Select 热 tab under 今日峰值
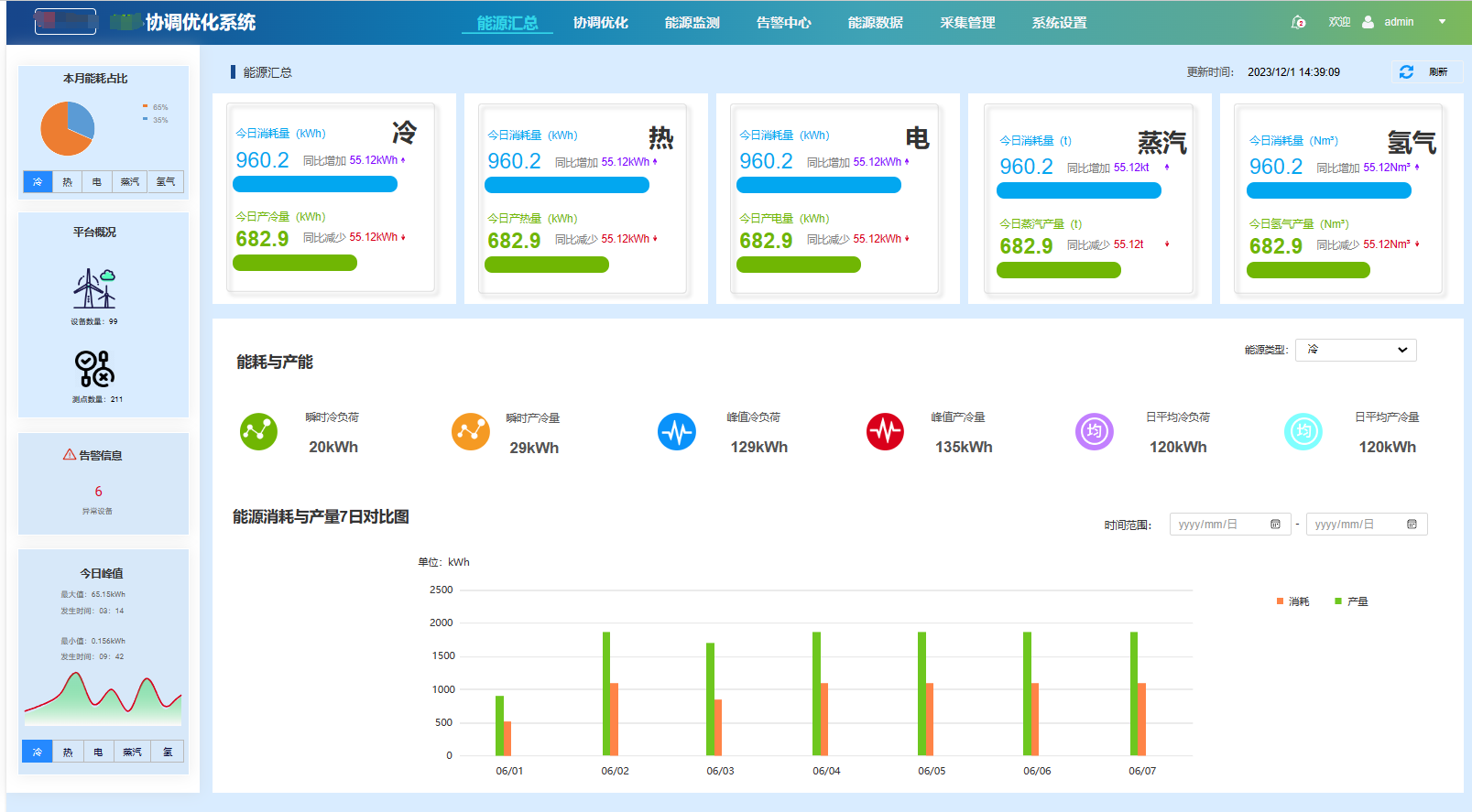Screen dimensions: 1472x812 [67, 752]
